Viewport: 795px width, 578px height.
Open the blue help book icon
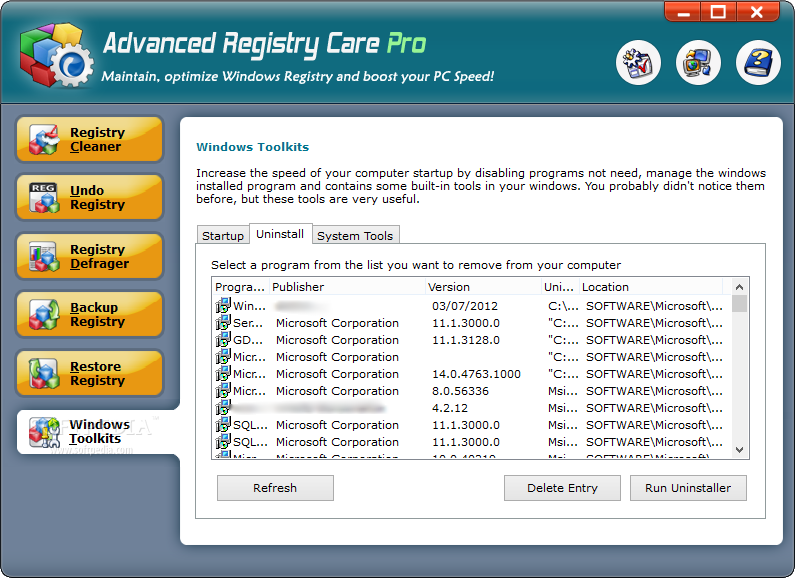[x=758, y=62]
